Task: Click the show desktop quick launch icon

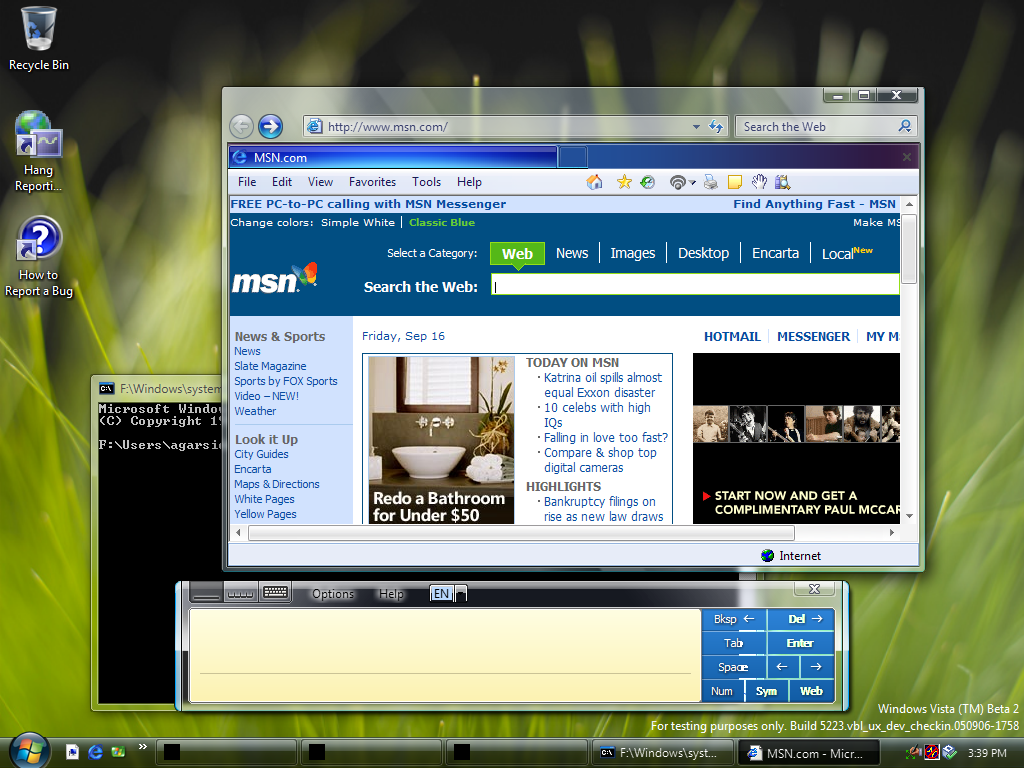Action: tap(72, 752)
